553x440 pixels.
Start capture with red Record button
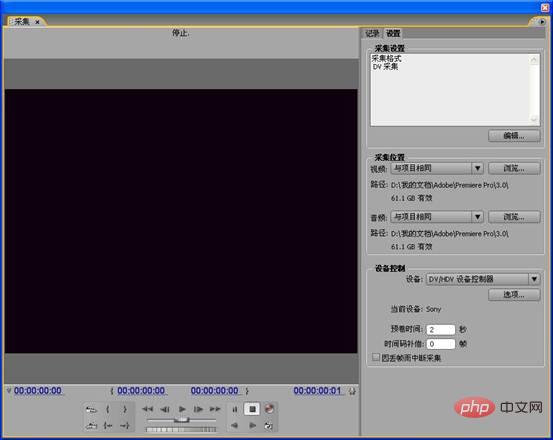[269, 409]
